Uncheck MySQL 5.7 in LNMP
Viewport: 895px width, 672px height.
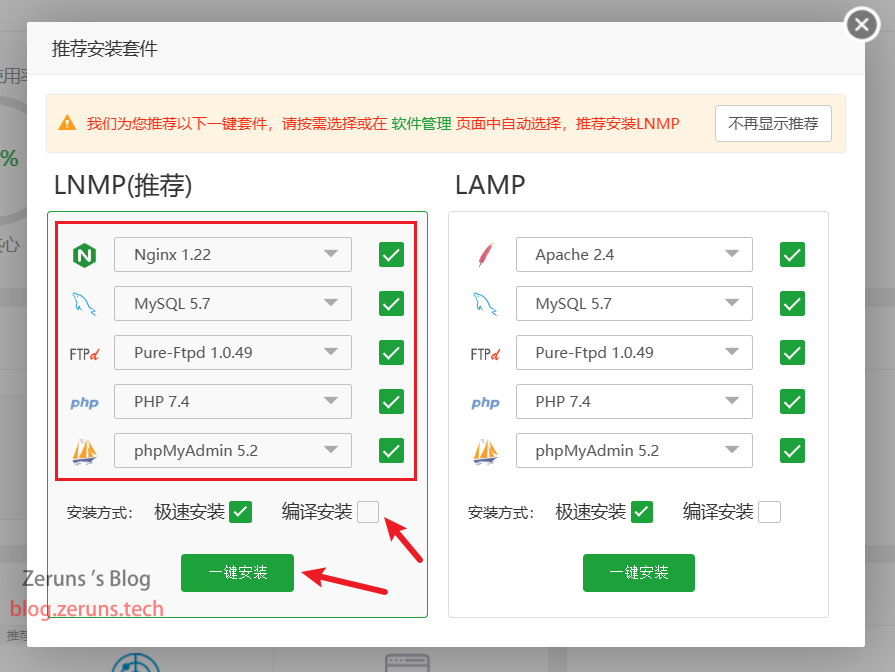click(392, 304)
